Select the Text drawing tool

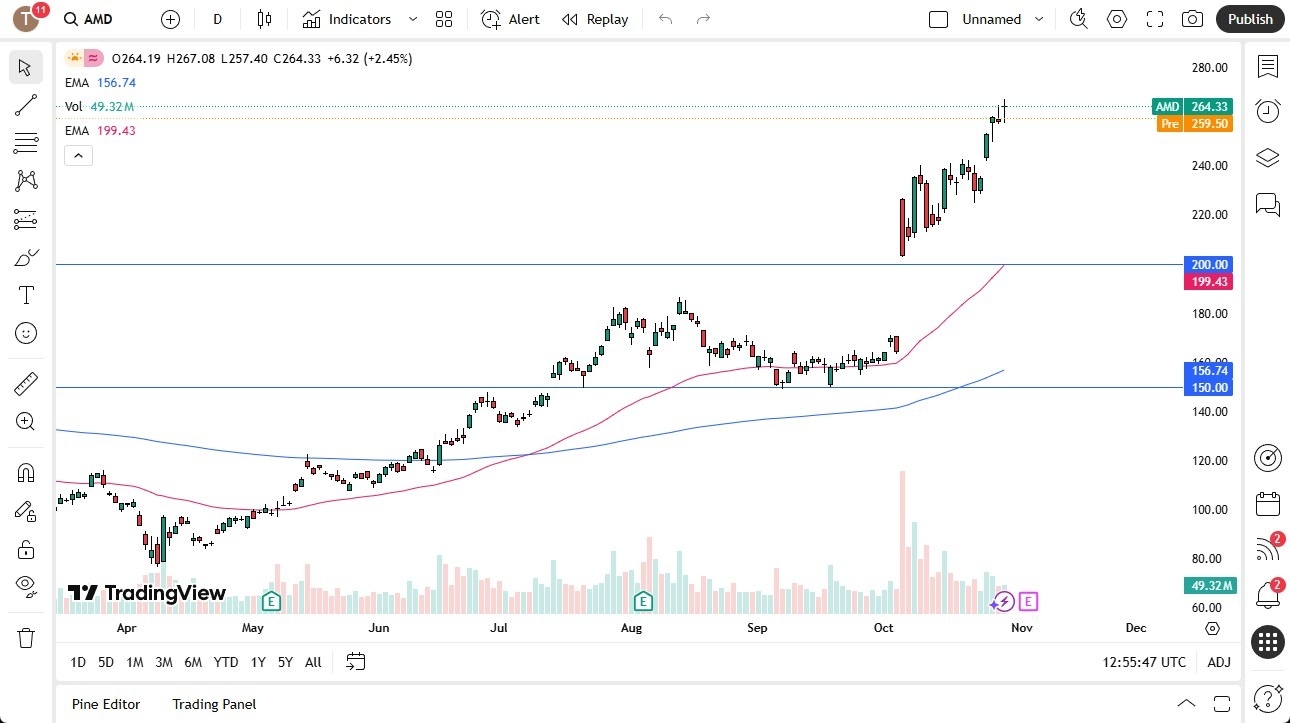point(25,295)
